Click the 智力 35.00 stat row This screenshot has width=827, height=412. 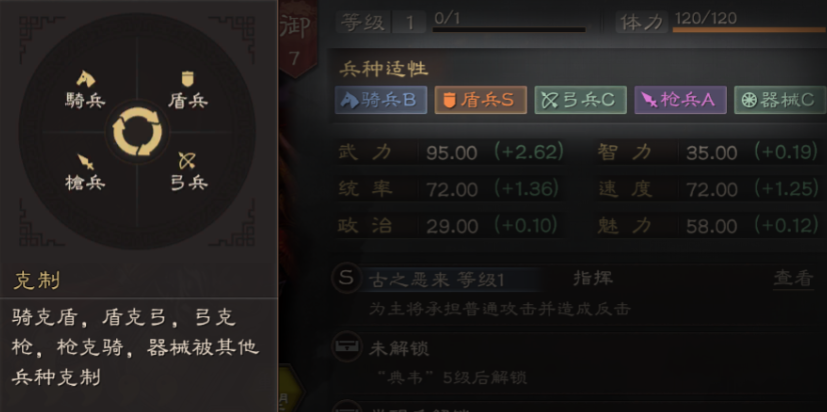coord(709,152)
